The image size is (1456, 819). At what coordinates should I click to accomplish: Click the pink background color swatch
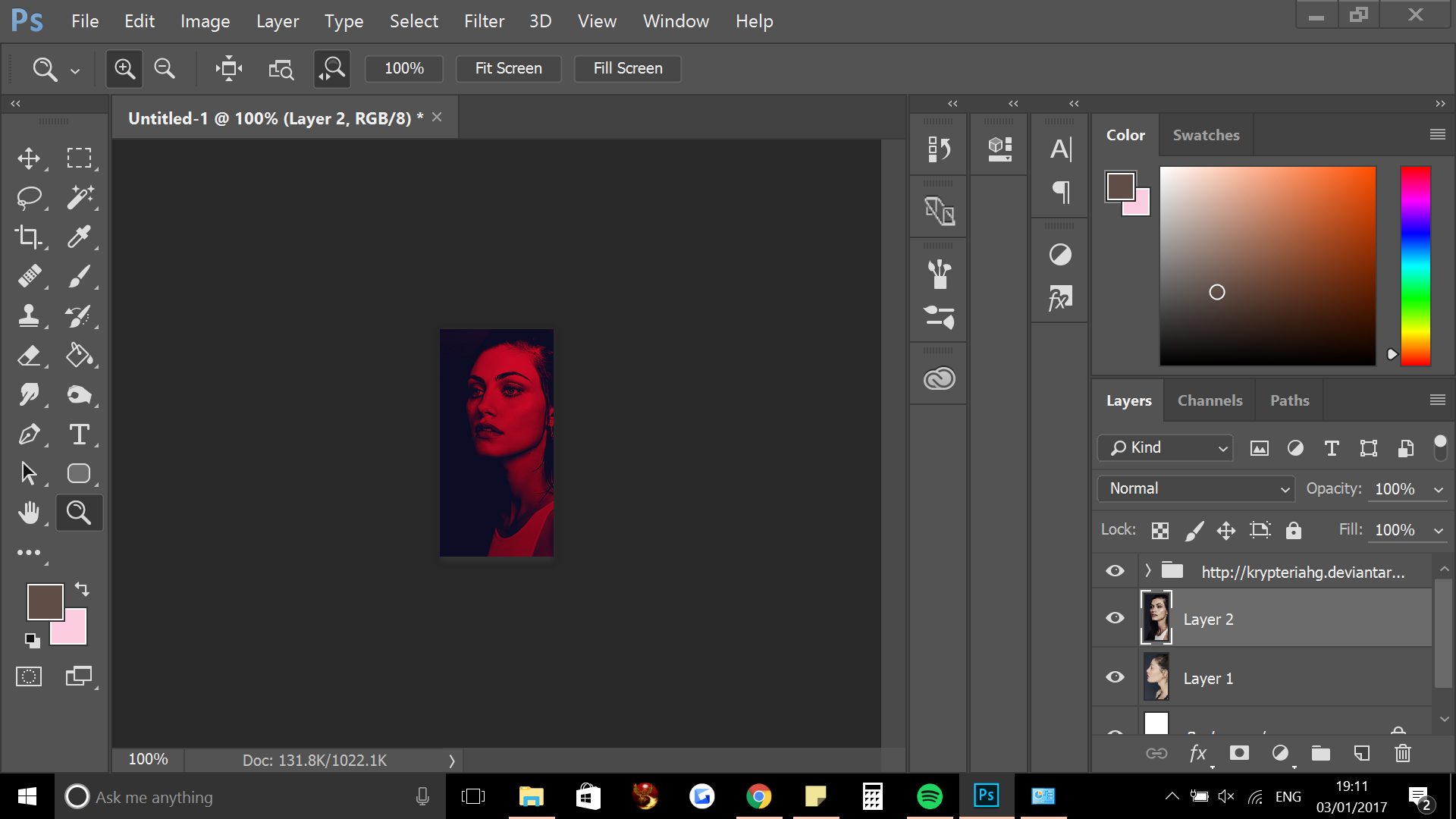click(74, 633)
